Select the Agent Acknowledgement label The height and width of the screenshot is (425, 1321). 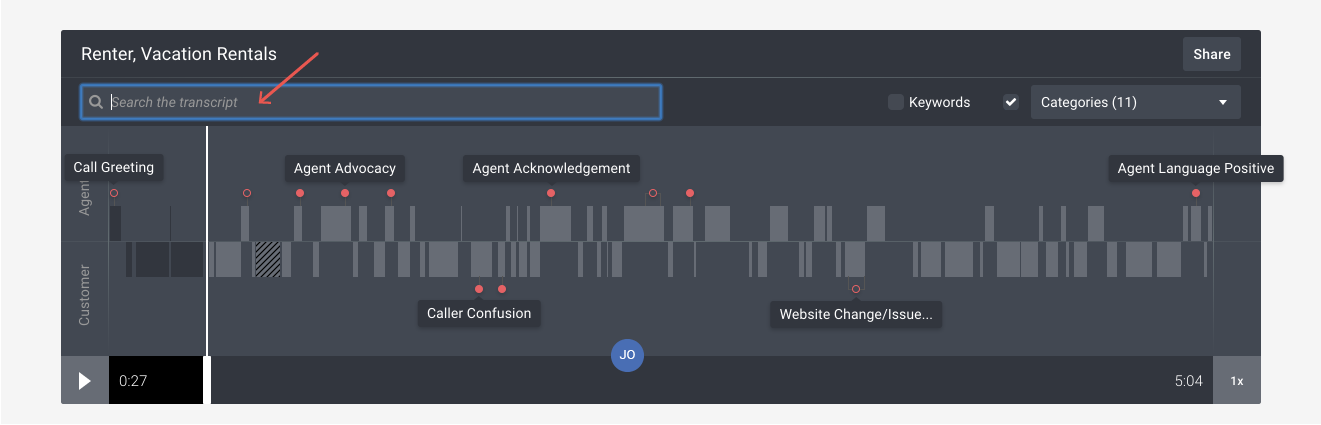click(551, 168)
